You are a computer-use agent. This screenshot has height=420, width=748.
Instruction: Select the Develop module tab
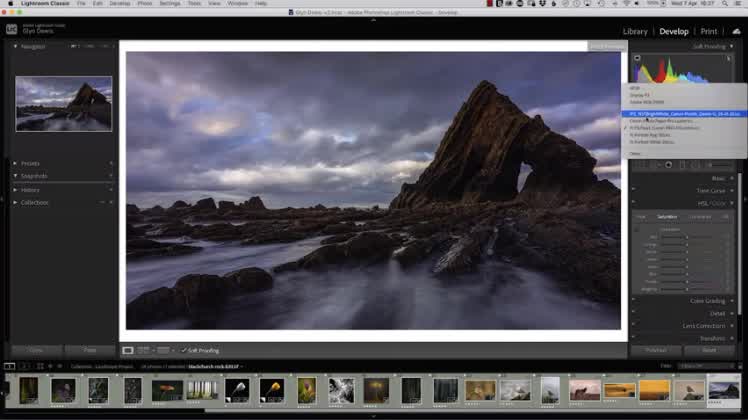[x=674, y=32]
